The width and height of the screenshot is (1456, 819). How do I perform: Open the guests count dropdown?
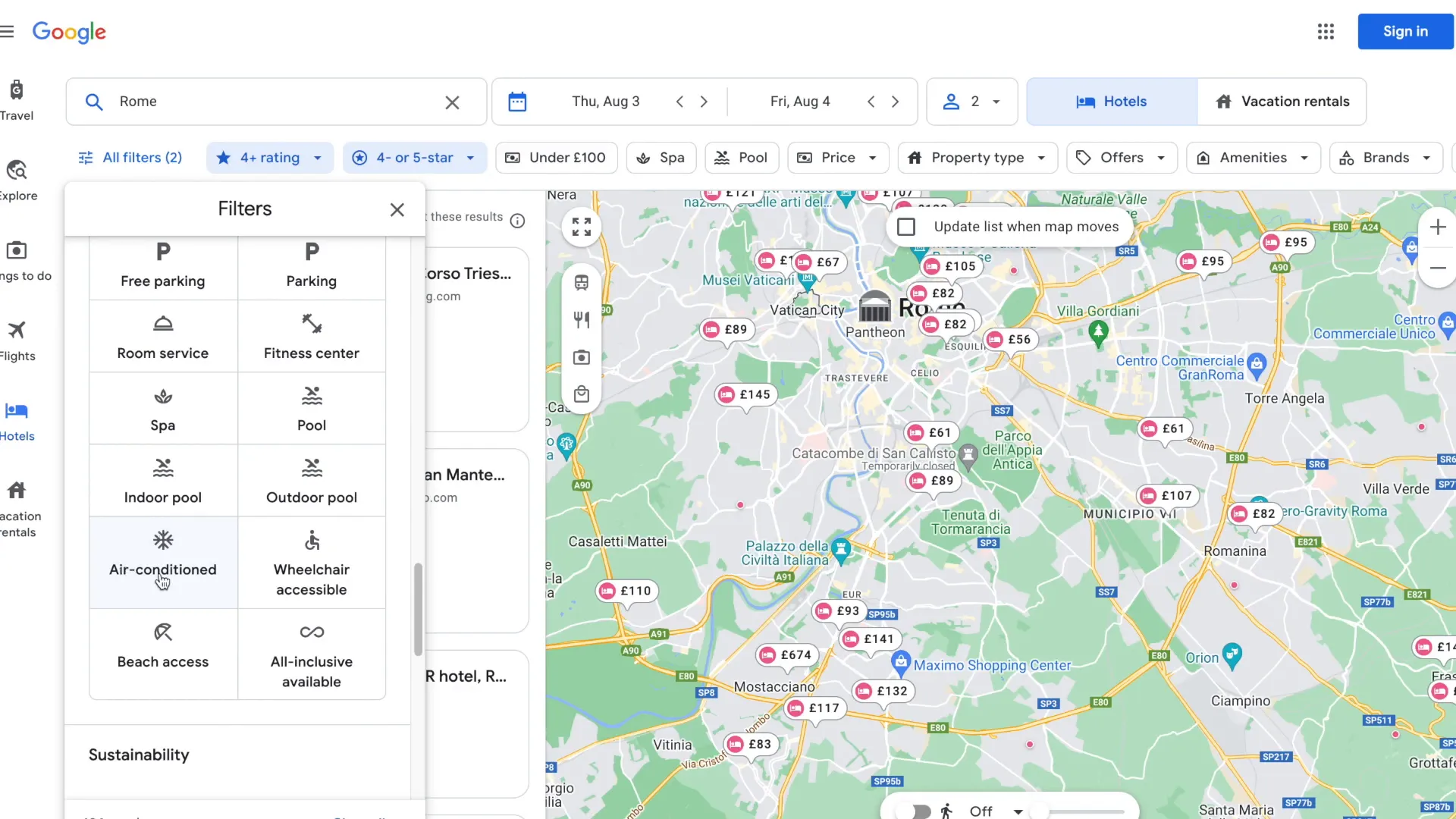coord(972,102)
